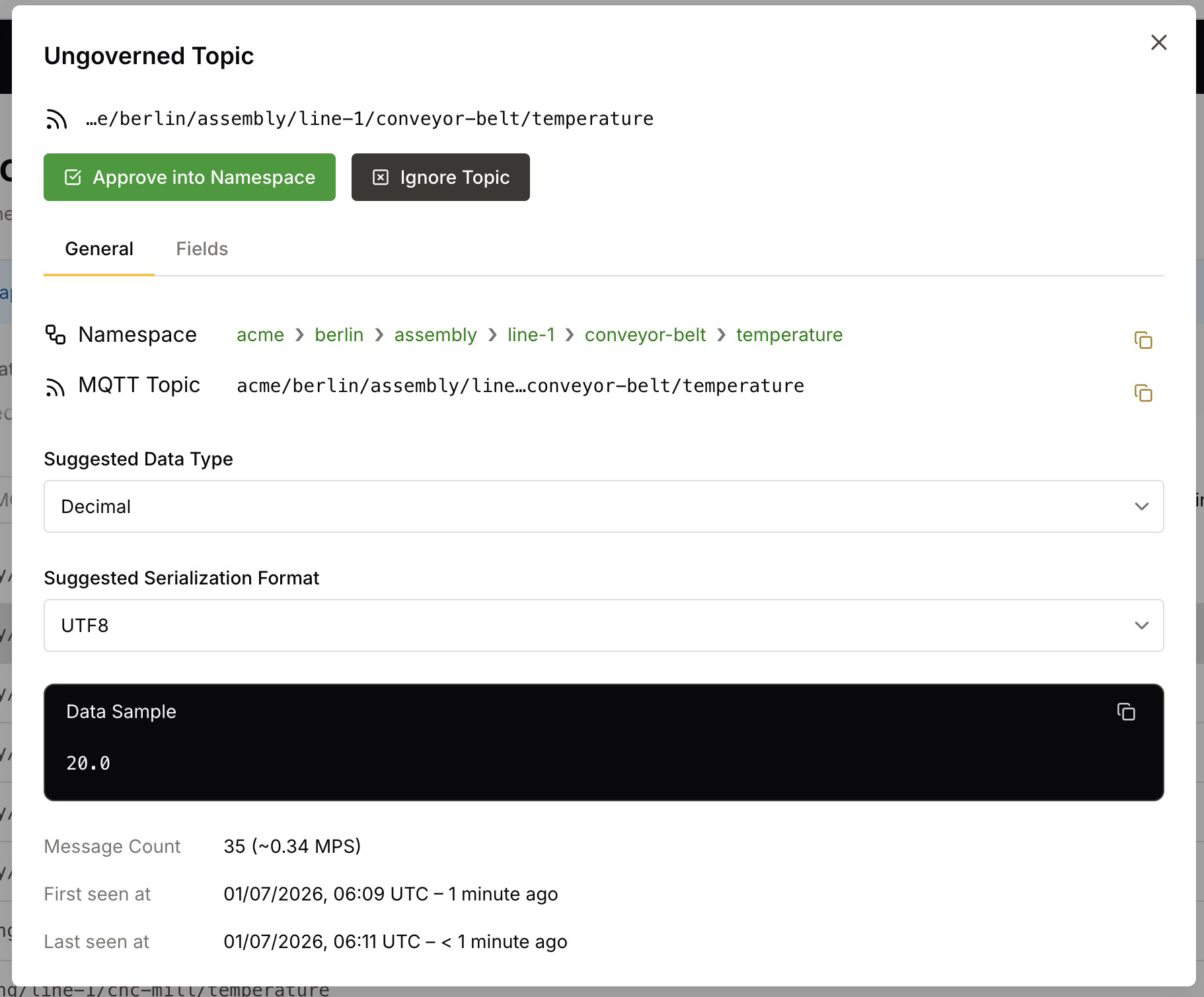Select the General tab
The height and width of the screenshot is (997, 1204).
[x=99, y=249]
